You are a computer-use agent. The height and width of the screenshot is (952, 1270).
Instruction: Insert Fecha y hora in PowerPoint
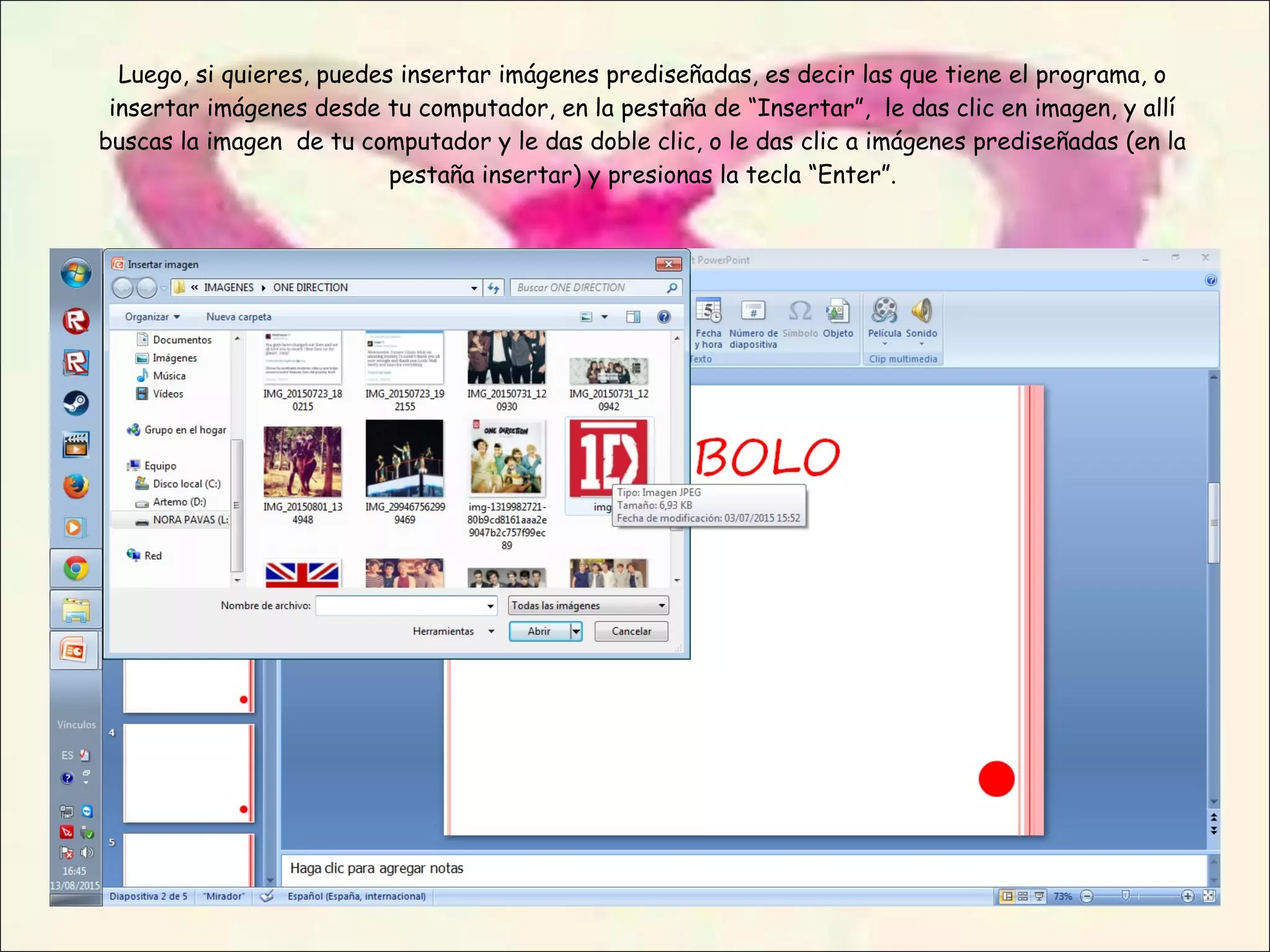coord(708,323)
